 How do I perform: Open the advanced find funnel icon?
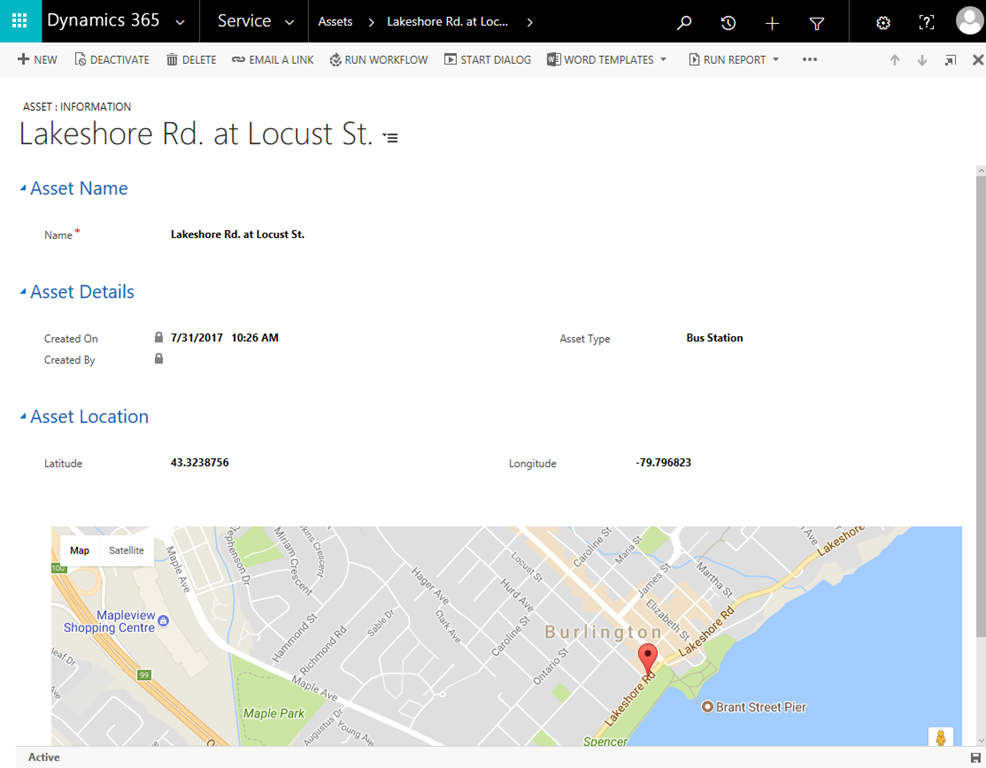816,22
